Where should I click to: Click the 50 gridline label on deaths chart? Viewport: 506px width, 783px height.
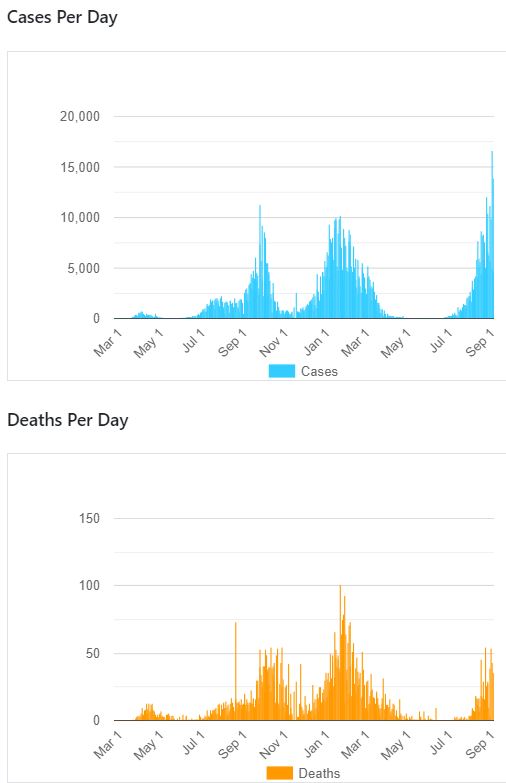[93, 653]
